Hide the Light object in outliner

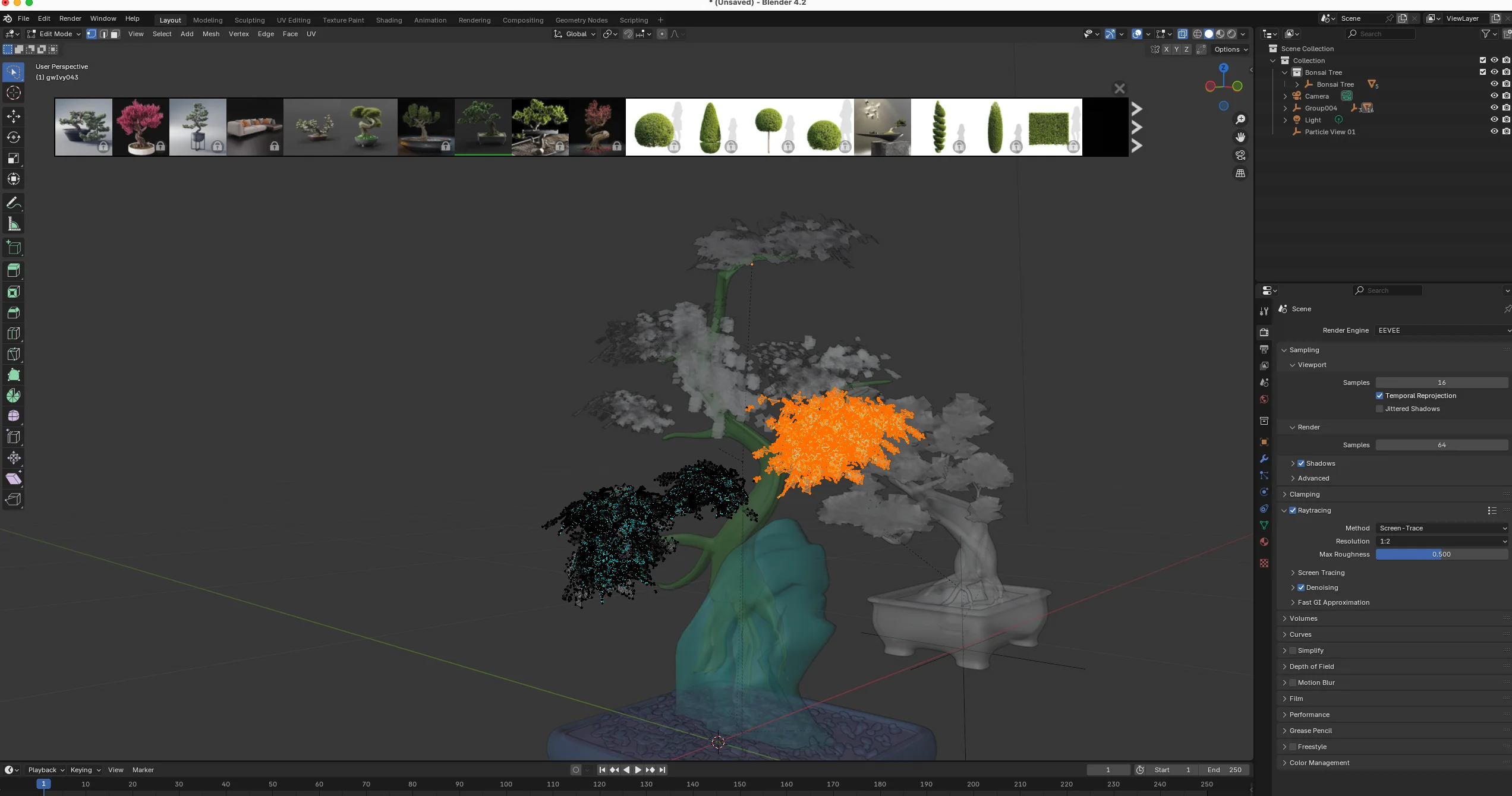tap(1494, 119)
